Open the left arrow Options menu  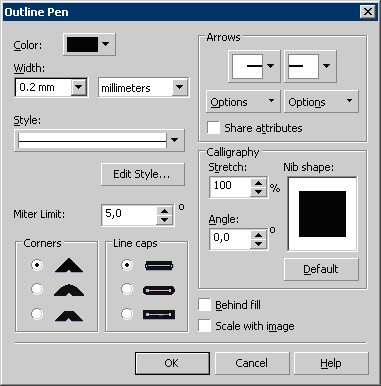(243, 101)
